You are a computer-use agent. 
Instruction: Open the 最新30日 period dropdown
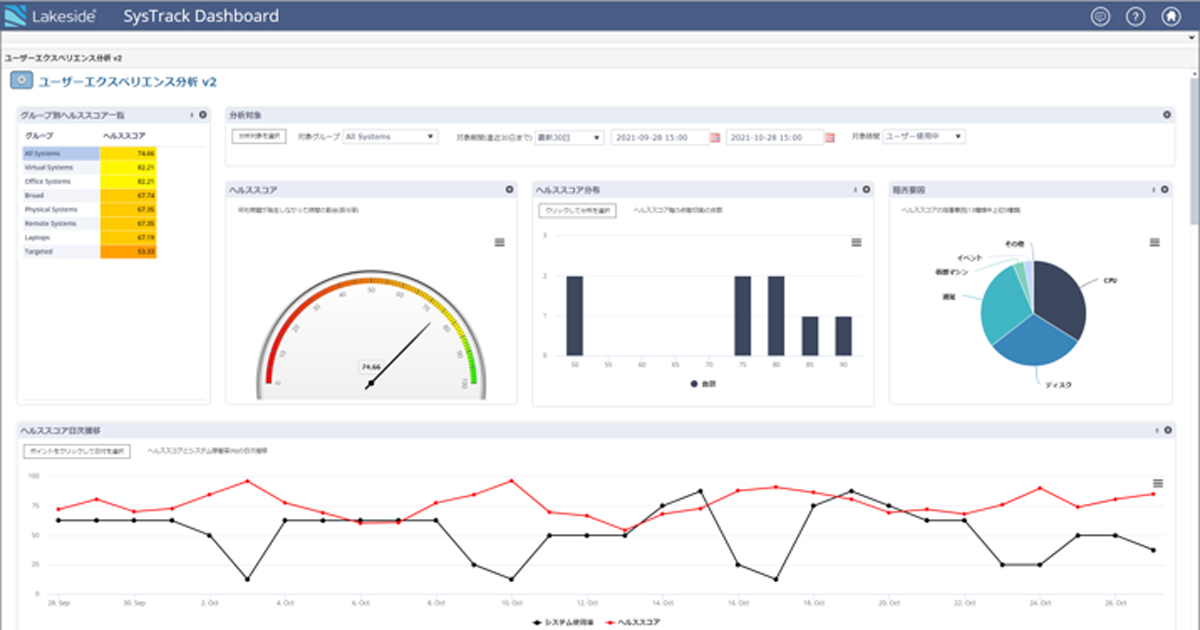[x=569, y=137]
